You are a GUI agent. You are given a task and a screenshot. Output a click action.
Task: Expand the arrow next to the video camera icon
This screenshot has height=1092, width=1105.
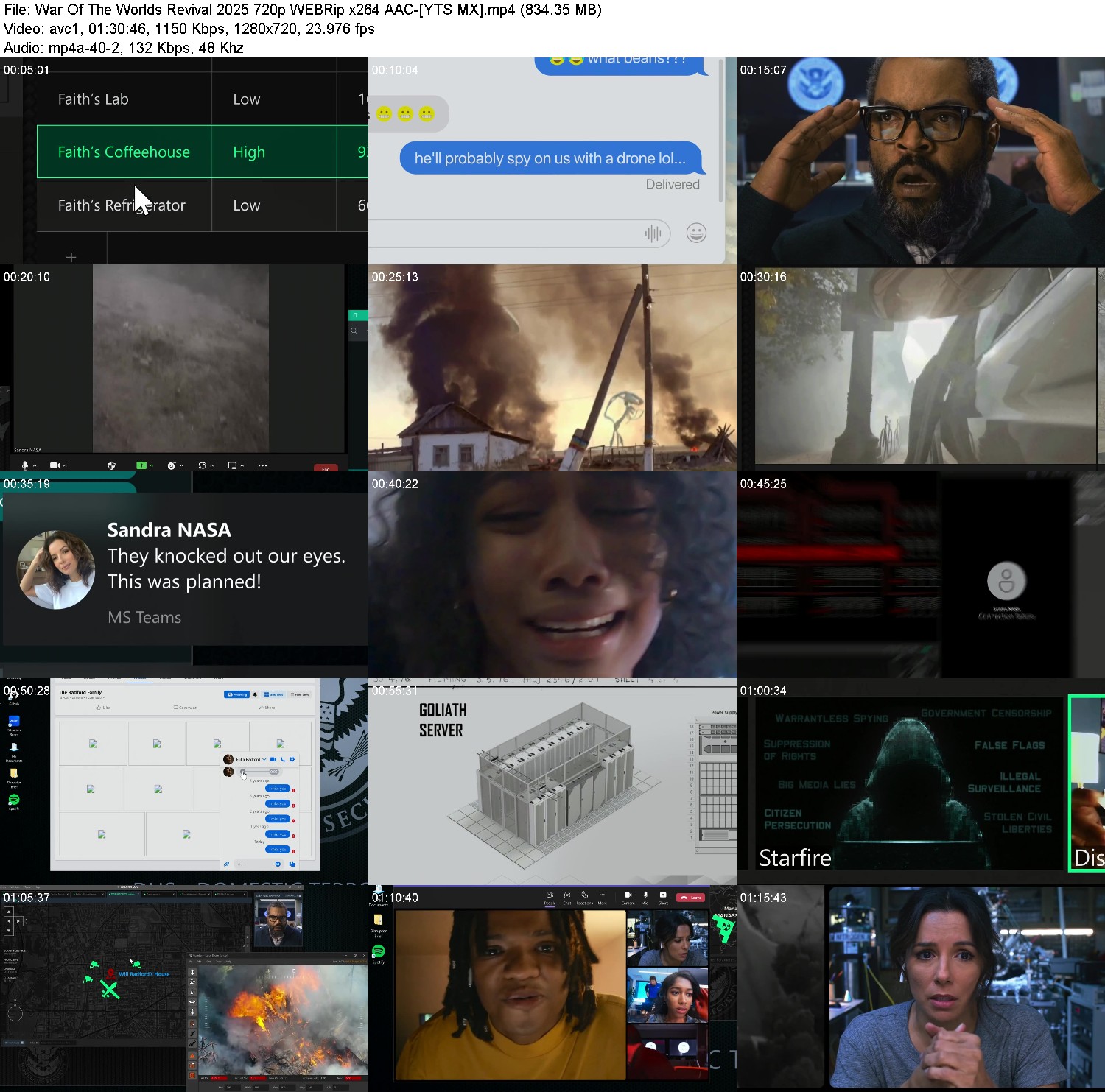coord(65,465)
